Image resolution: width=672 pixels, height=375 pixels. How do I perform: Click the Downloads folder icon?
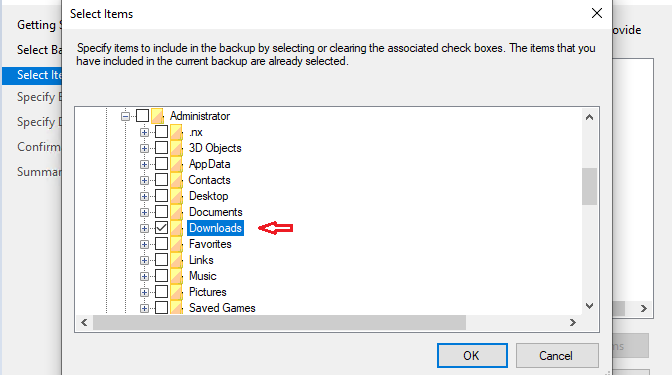tap(176, 228)
